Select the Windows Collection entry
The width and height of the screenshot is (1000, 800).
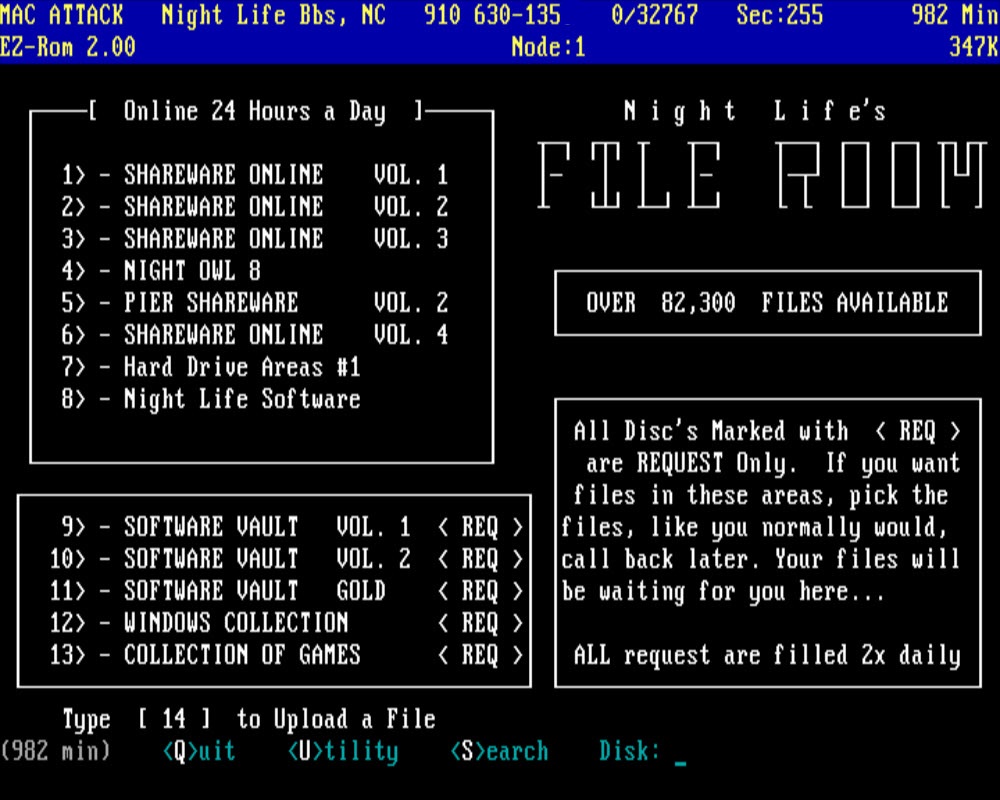[x=235, y=623]
